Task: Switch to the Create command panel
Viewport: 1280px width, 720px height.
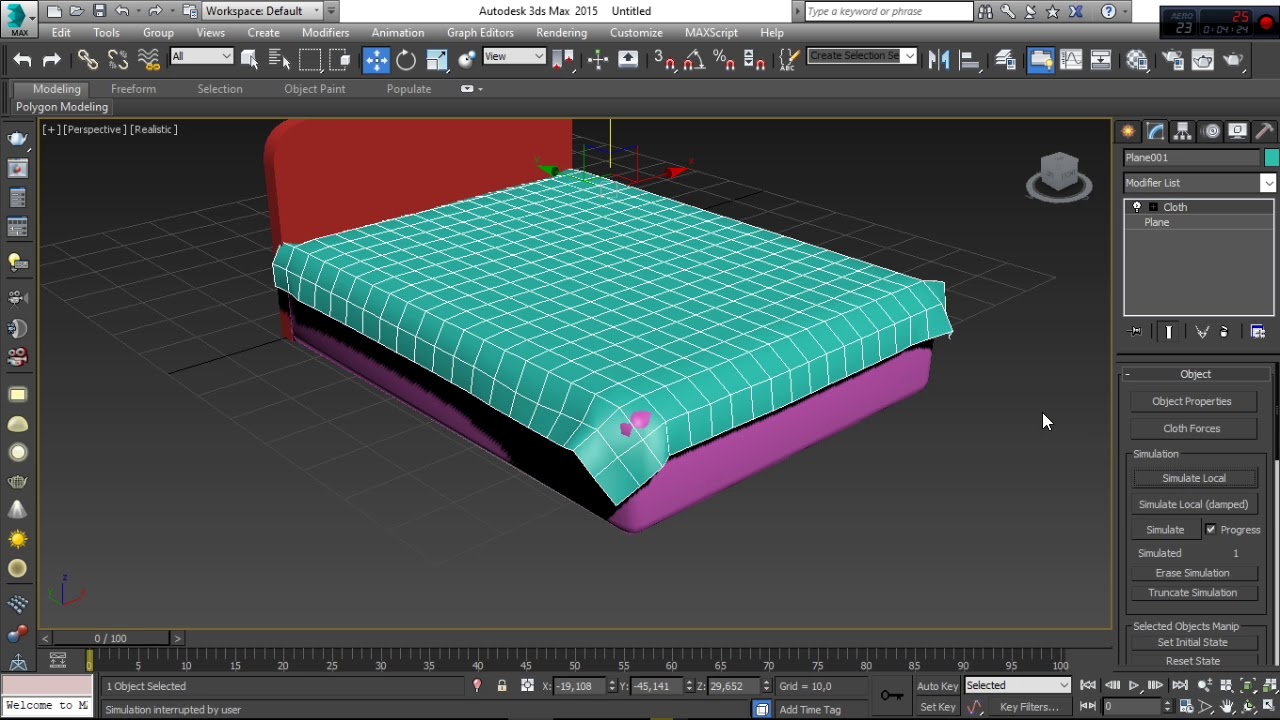Action: point(1128,131)
